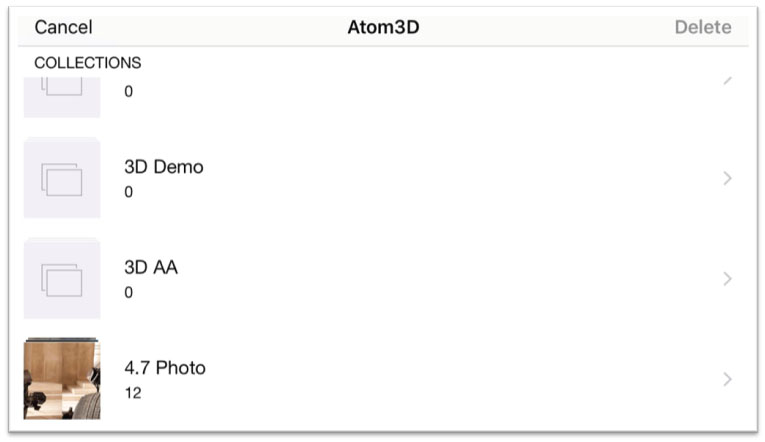Open the 3D AA collection folder icon
The width and height of the screenshot is (765, 442).
coord(62,279)
